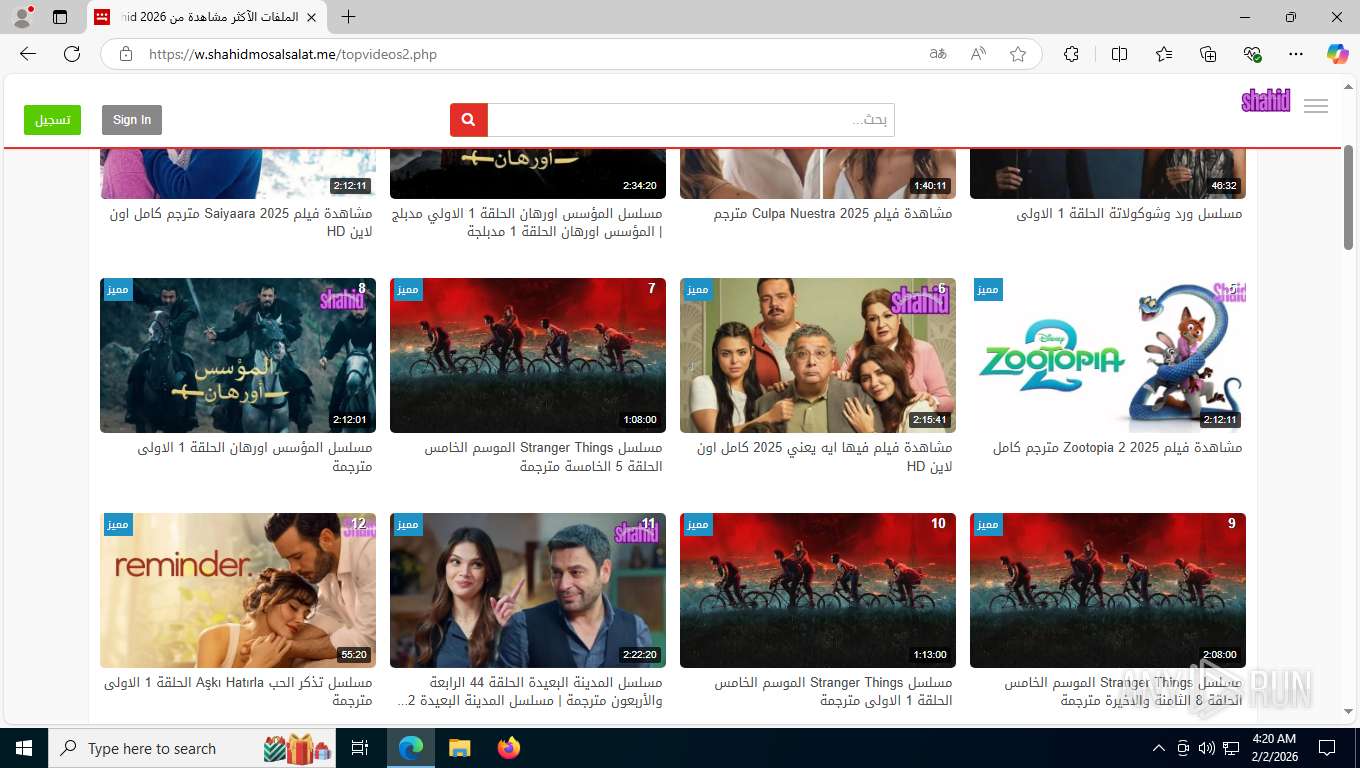This screenshot has height=768, width=1360.
Task: Click the Windows taskbar search box
Action: [192, 748]
